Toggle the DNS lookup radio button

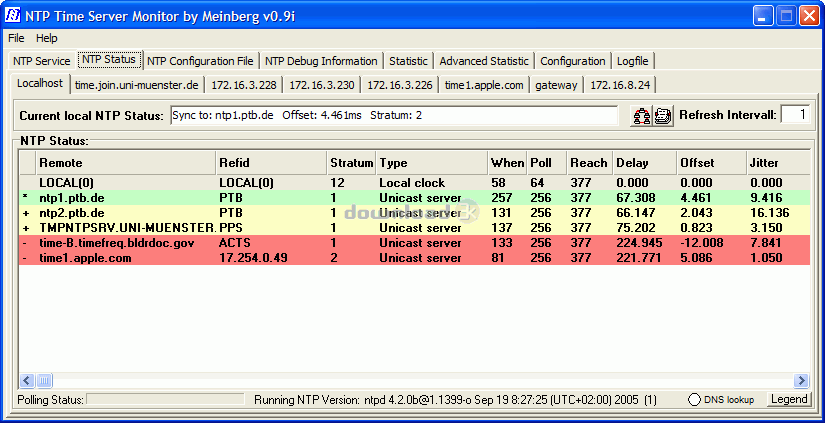[x=694, y=400]
